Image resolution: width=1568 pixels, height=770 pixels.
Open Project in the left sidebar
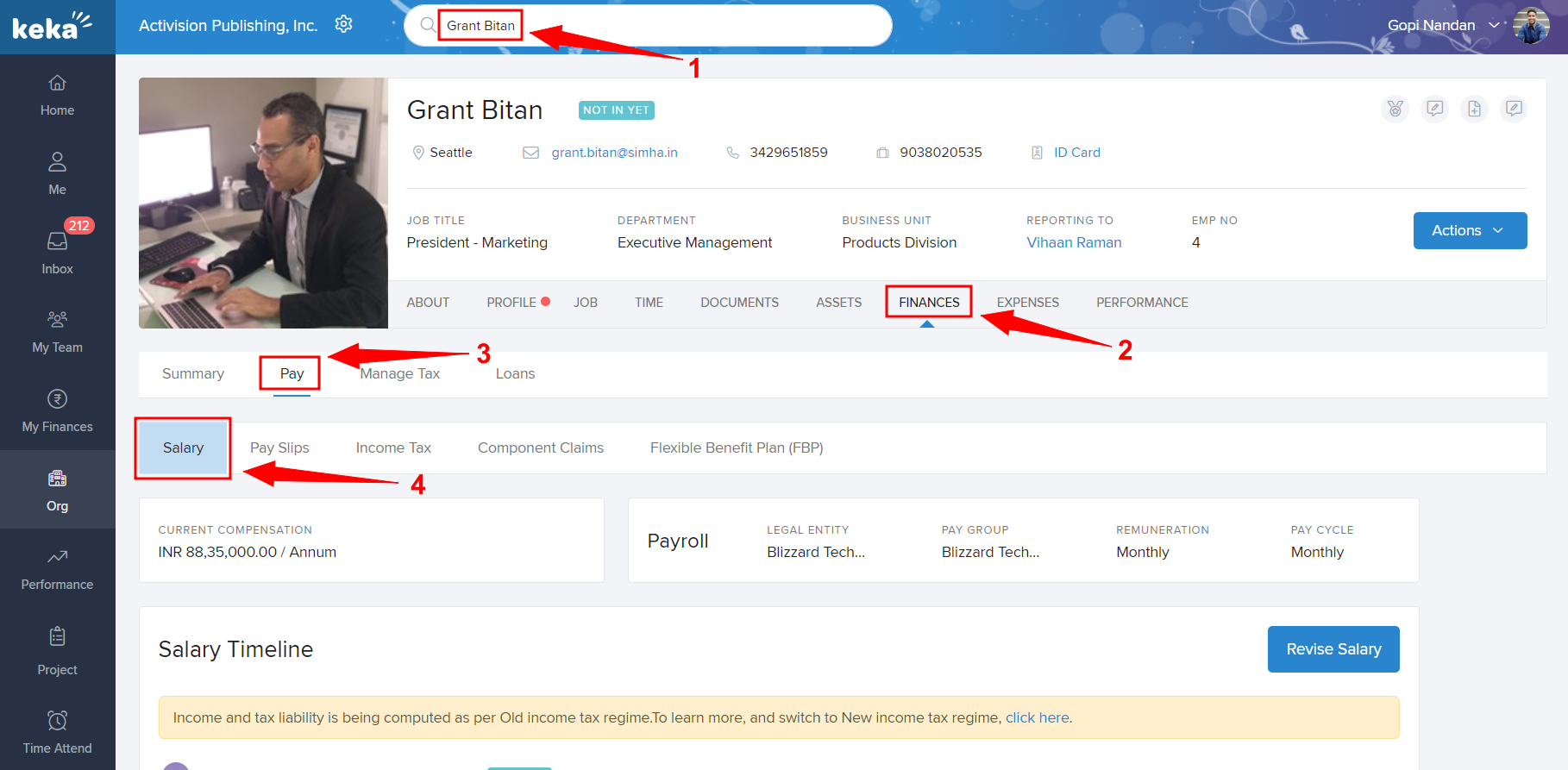point(57,651)
